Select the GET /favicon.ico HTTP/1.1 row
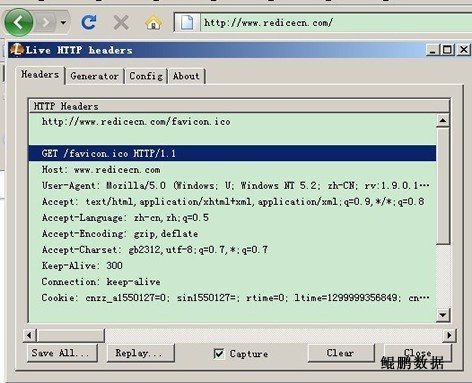 (x=232, y=153)
